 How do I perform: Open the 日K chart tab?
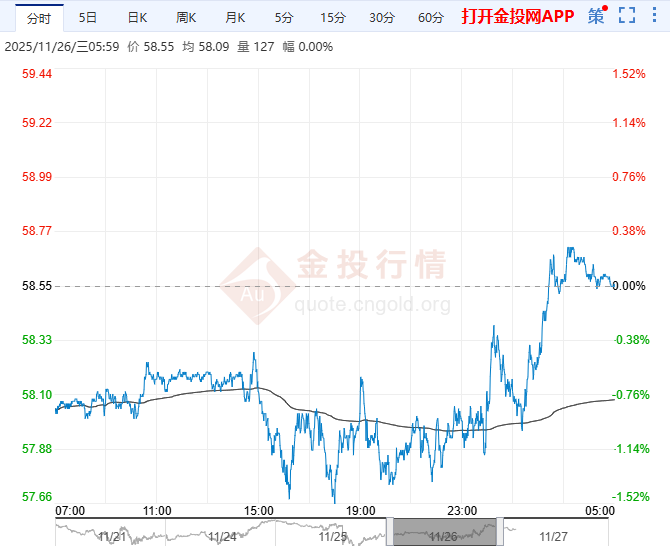tap(137, 18)
